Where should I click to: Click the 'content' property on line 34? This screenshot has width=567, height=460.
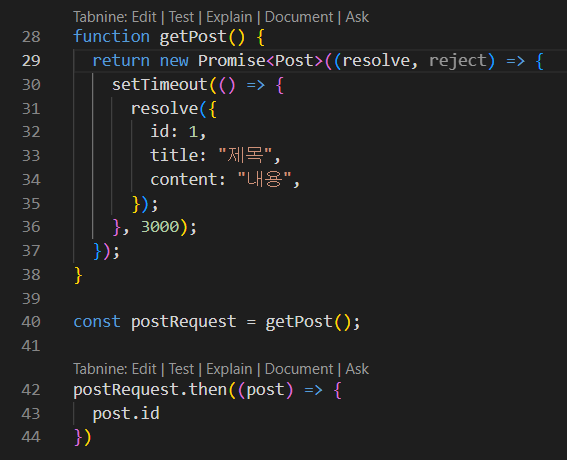(x=183, y=180)
